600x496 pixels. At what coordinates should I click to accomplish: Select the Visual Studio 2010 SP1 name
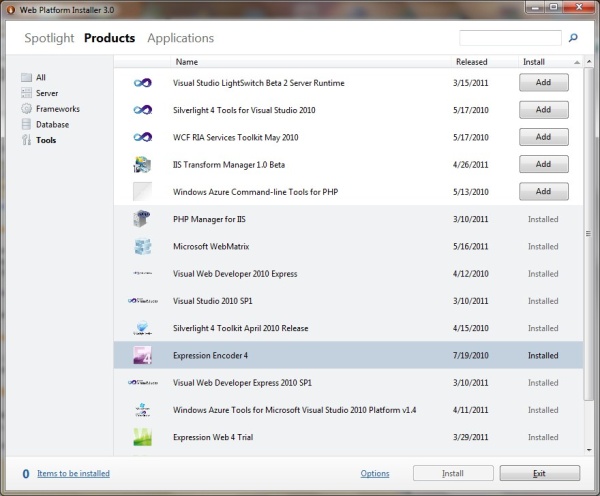coord(213,301)
